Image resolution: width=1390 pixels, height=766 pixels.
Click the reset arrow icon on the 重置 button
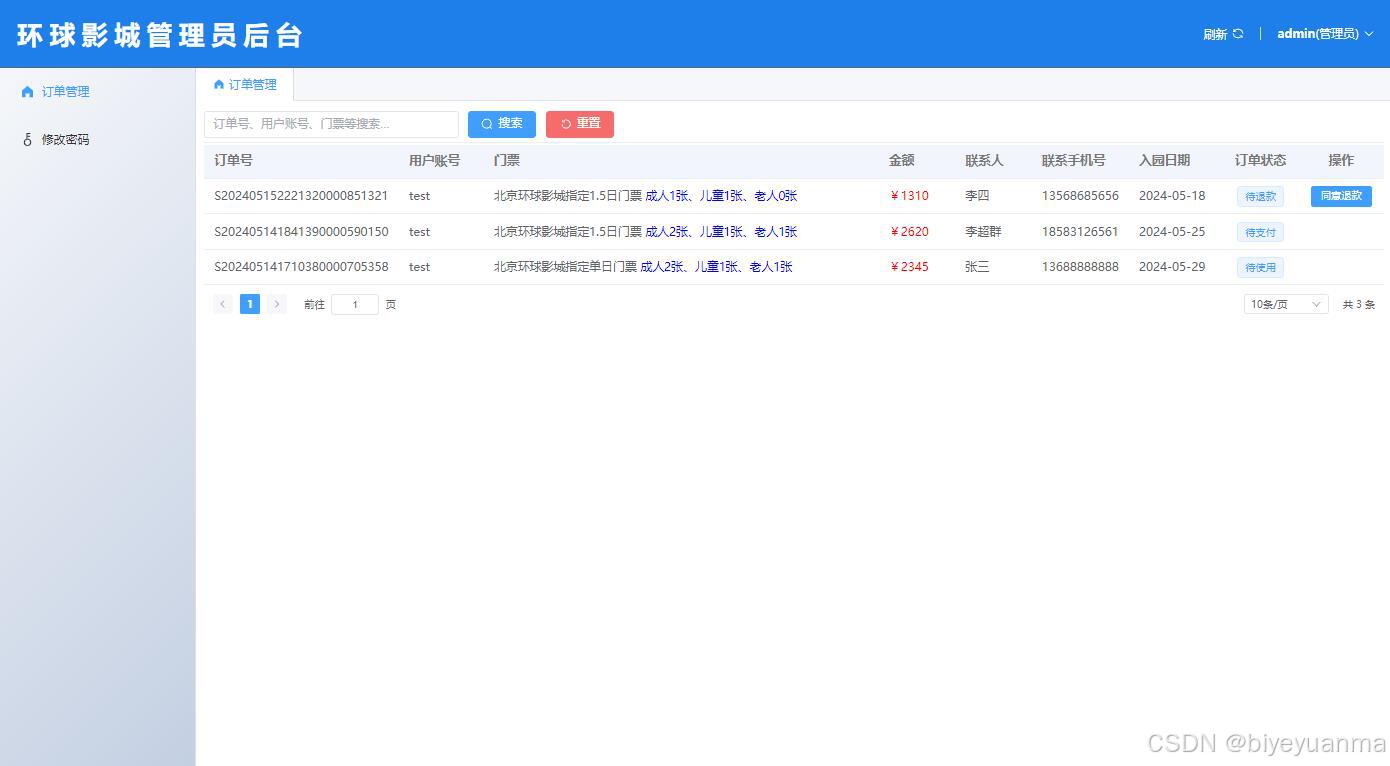click(x=565, y=123)
